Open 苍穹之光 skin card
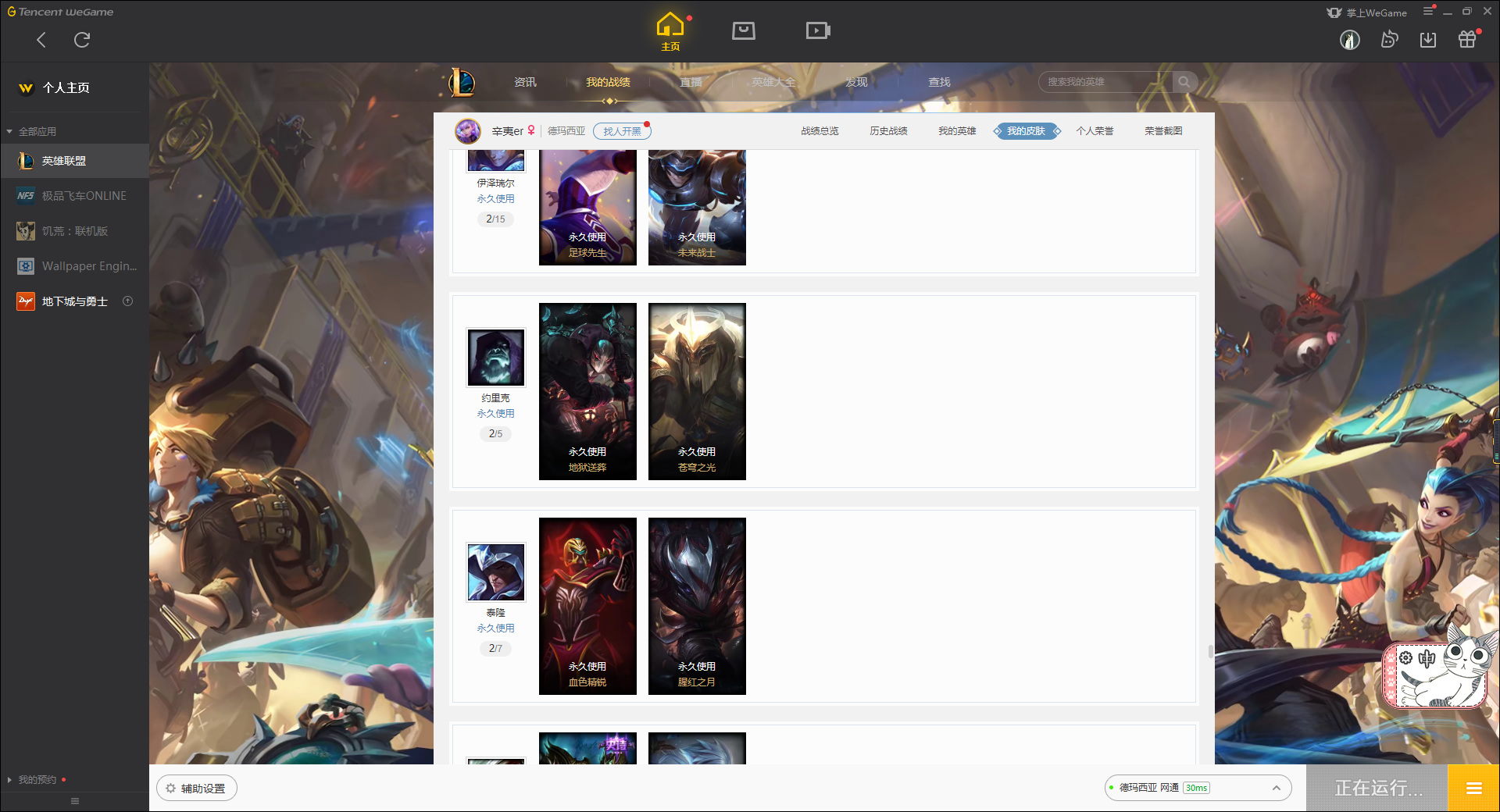 (x=697, y=391)
